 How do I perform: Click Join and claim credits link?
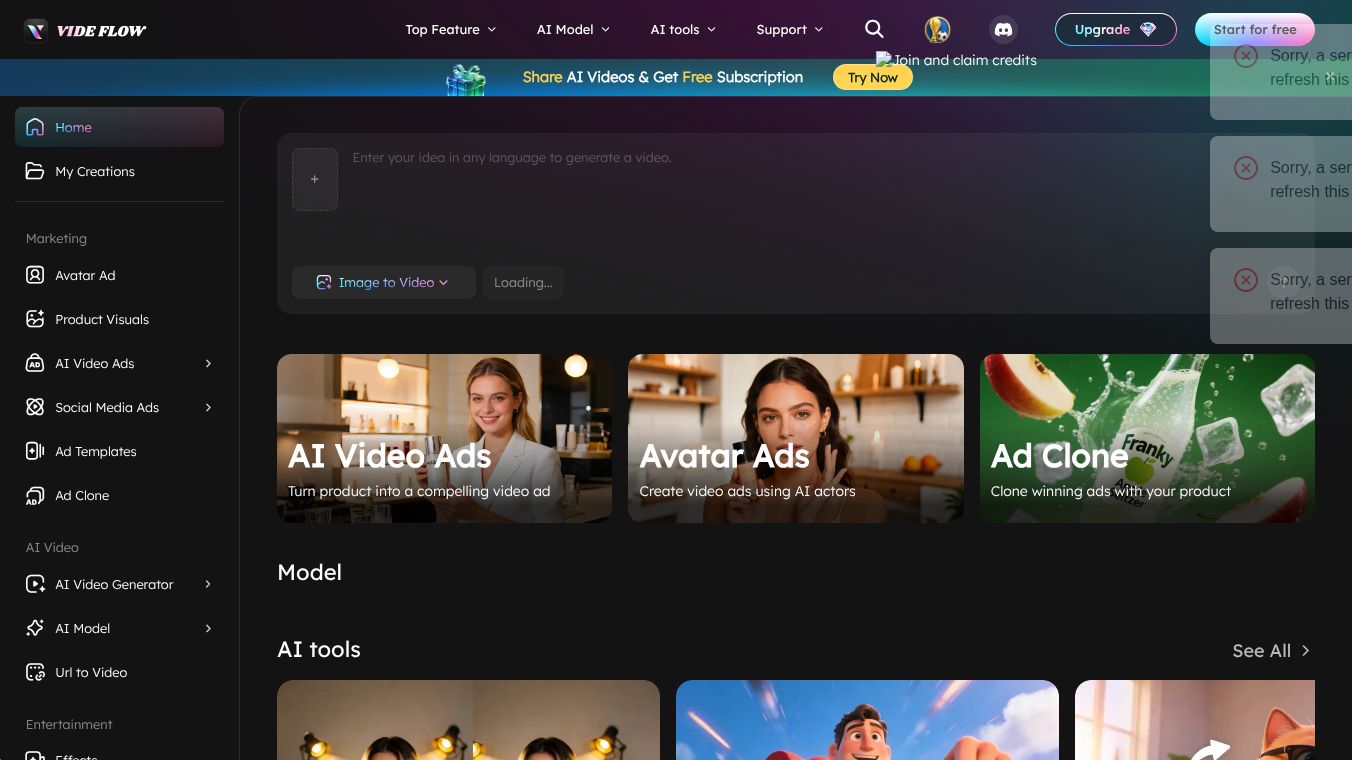pyautogui.click(x=956, y=60)
